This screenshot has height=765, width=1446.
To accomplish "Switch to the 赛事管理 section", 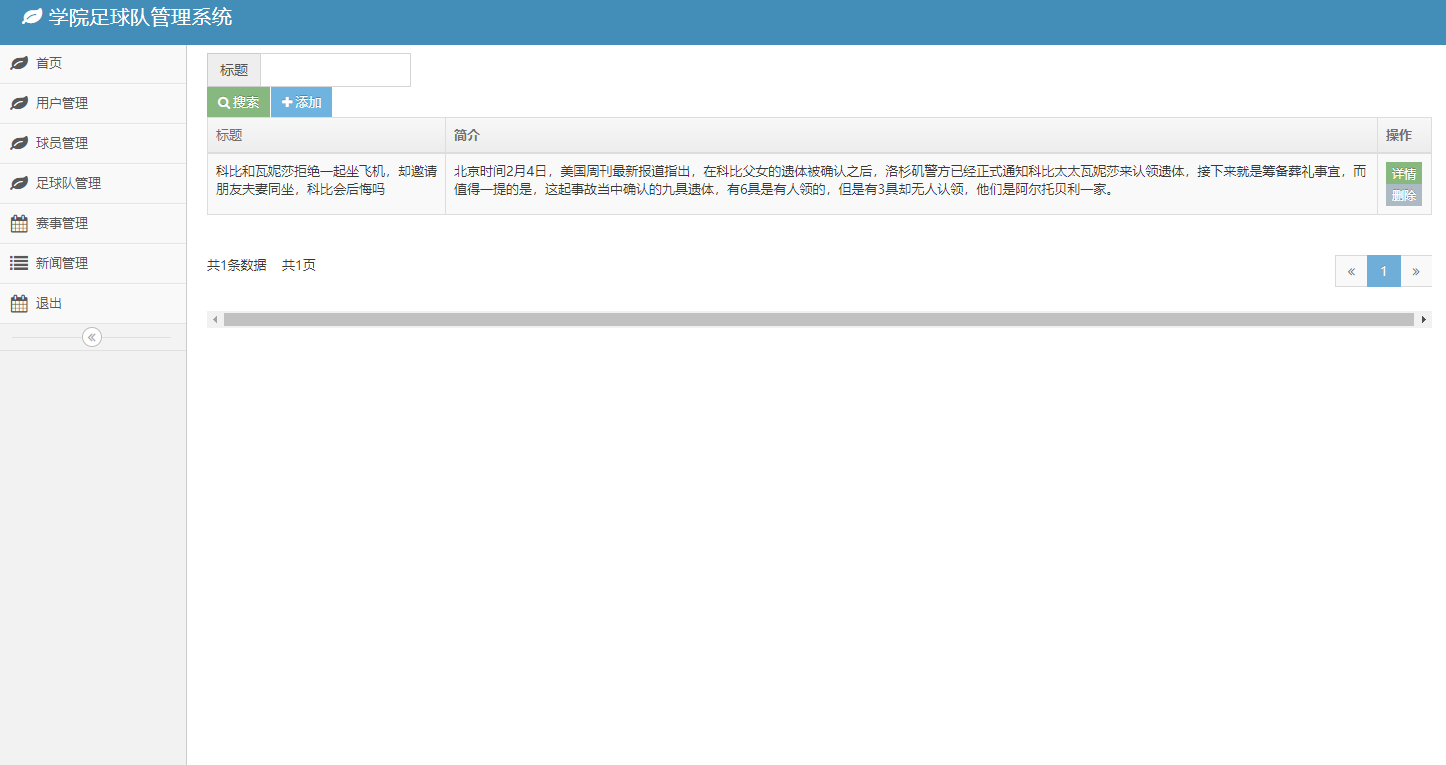I will click(x=62, y=222).
